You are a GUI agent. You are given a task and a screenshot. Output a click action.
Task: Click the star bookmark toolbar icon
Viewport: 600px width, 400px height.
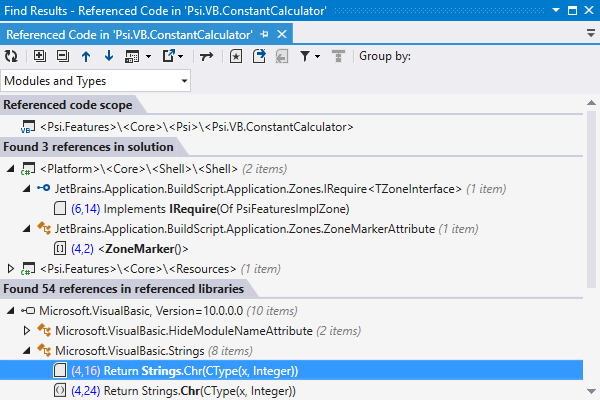235,57
